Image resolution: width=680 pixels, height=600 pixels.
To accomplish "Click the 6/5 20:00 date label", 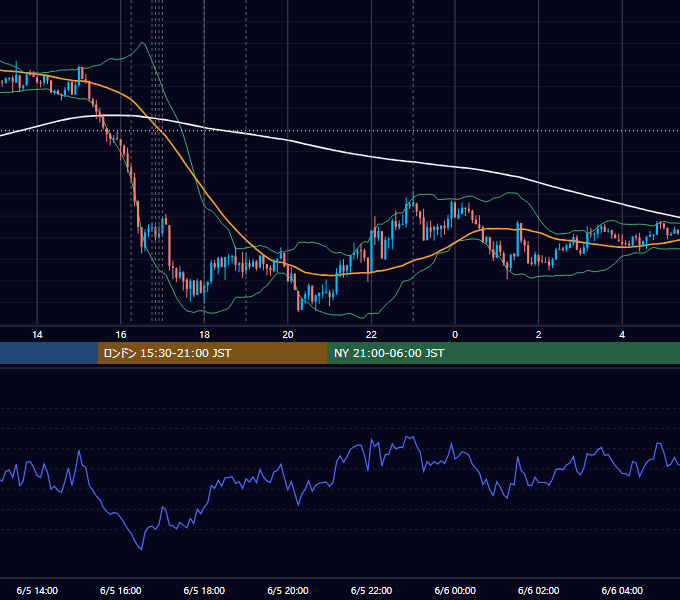I will [x=288, y=590].
